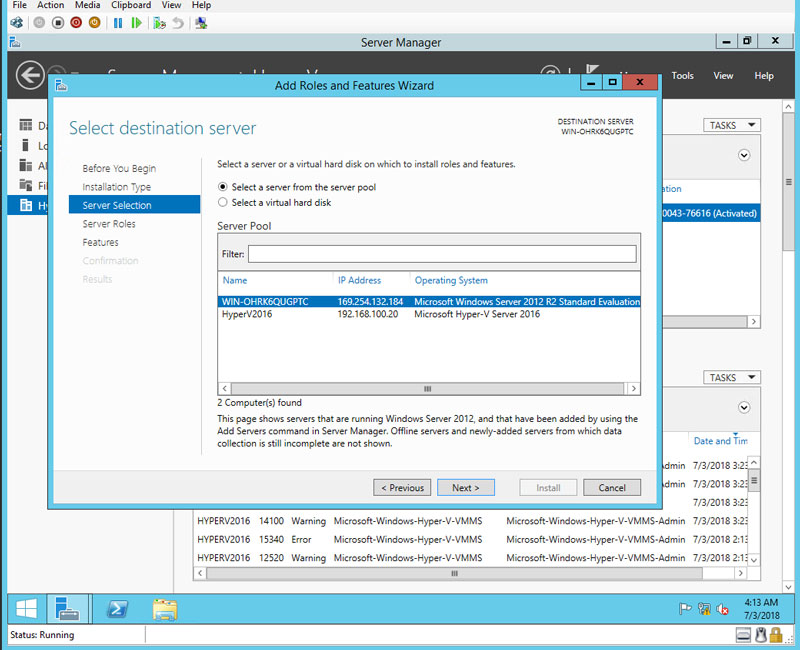This screenshot has width=800, height=650.
Task: Click the Turn Off VM stop icon
Action: pos(58,23)
